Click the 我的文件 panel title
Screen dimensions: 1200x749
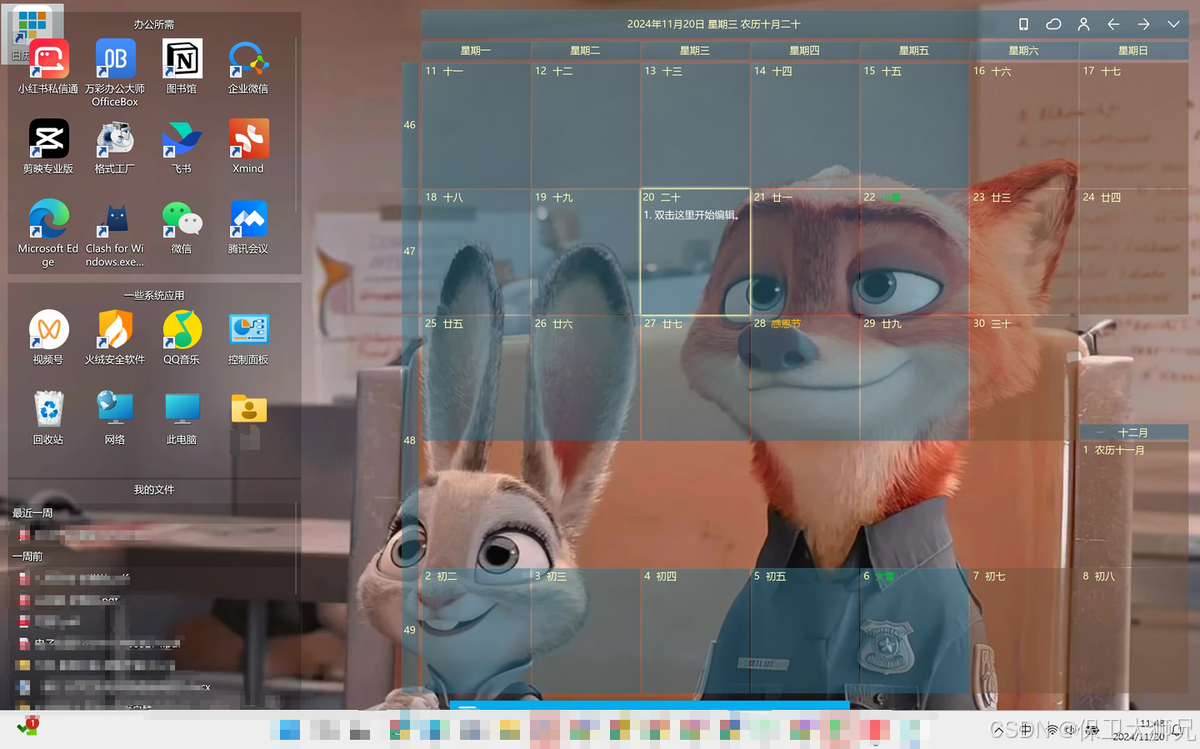click(x=154, y=489)
